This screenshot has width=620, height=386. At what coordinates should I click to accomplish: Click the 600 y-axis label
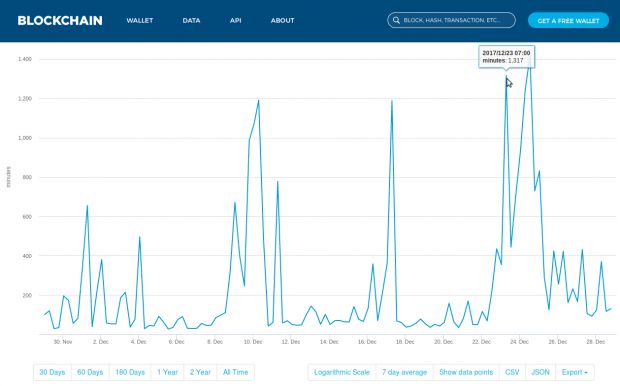[x=27, y=217]
